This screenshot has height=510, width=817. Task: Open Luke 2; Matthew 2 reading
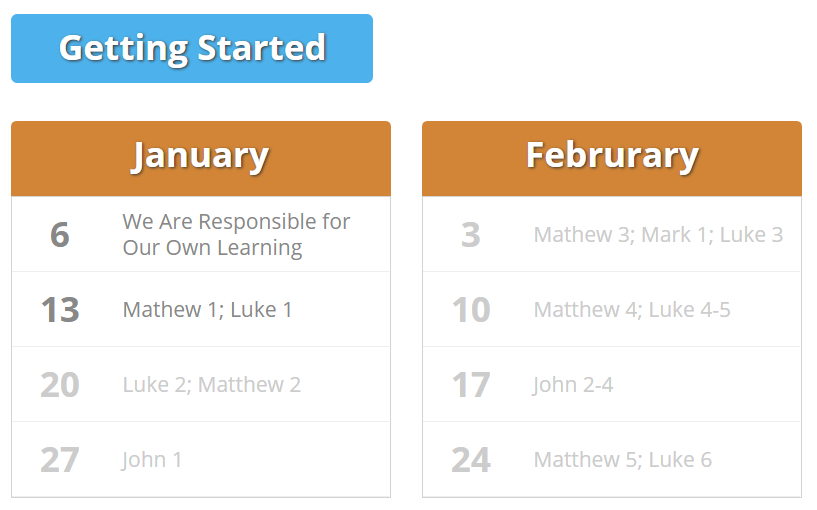pos(212,384)
